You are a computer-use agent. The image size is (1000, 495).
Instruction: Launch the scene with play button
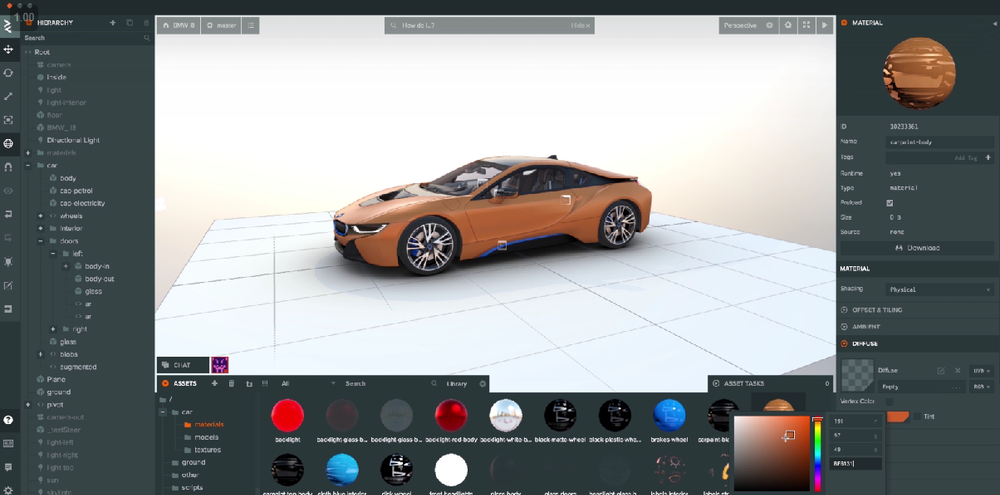click(x=825, y=26)
